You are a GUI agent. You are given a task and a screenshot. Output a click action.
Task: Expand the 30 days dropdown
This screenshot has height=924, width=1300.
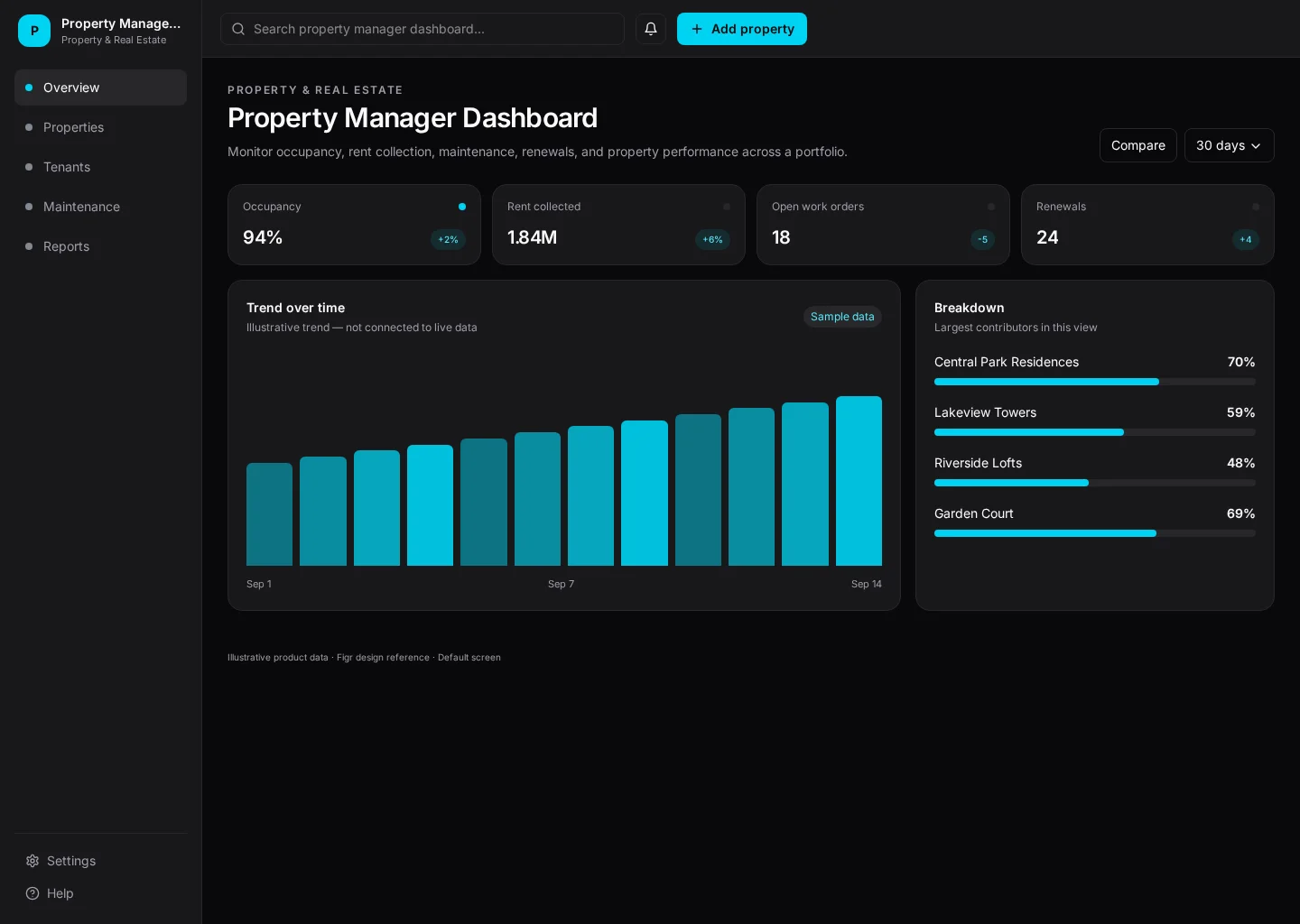1229,145
